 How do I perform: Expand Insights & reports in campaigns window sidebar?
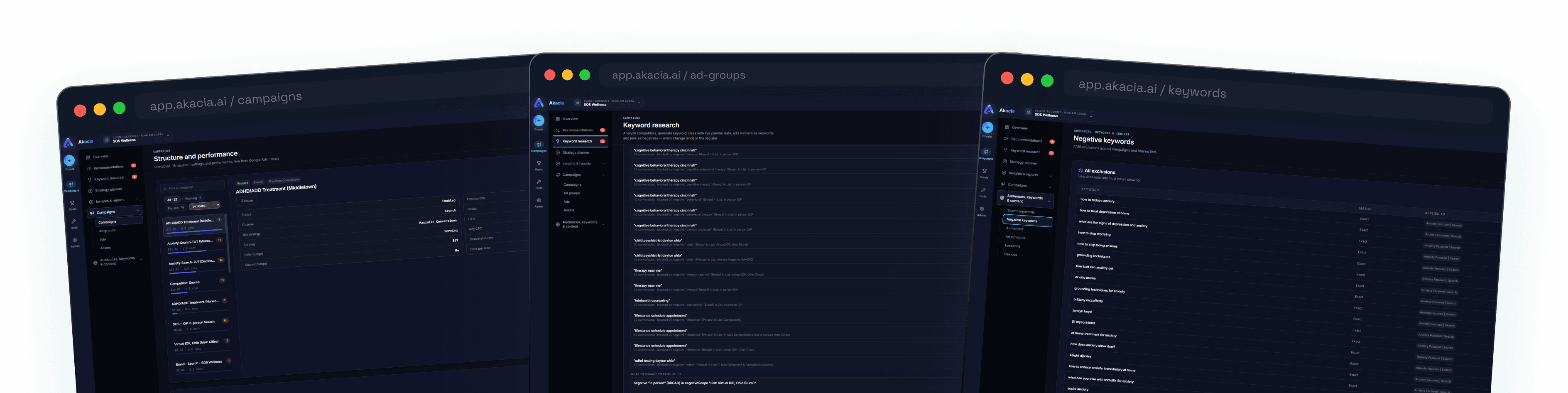click(114, 201)
